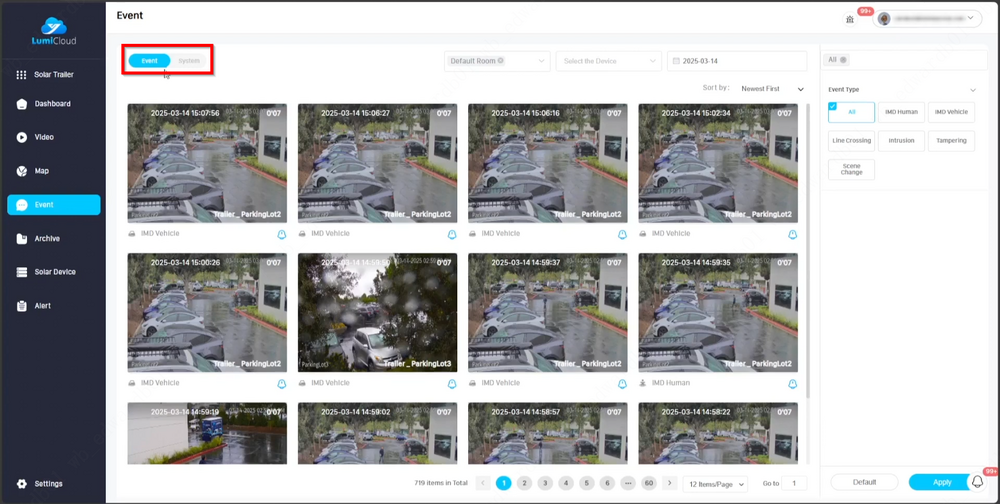Click the Default reset button
The width and height of the screenshot is (1000, 504).
click(864, 482)
